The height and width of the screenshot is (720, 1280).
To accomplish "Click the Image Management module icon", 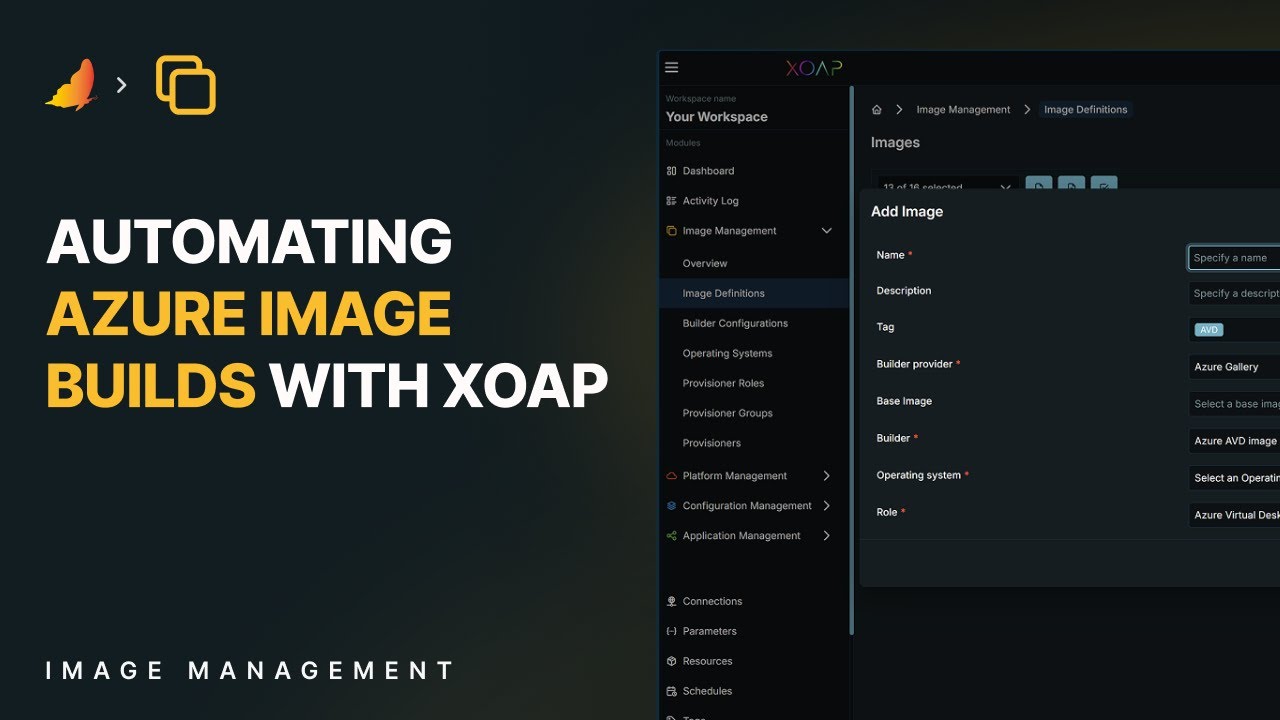I will point(671,231).
